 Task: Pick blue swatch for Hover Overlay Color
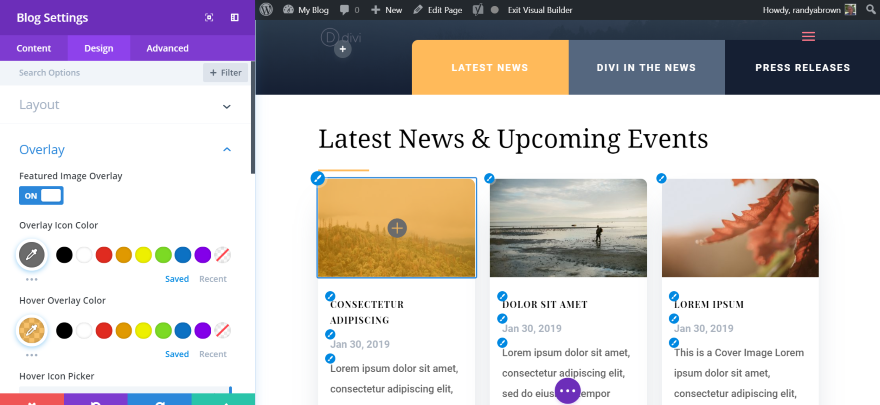tap(183, 330)
